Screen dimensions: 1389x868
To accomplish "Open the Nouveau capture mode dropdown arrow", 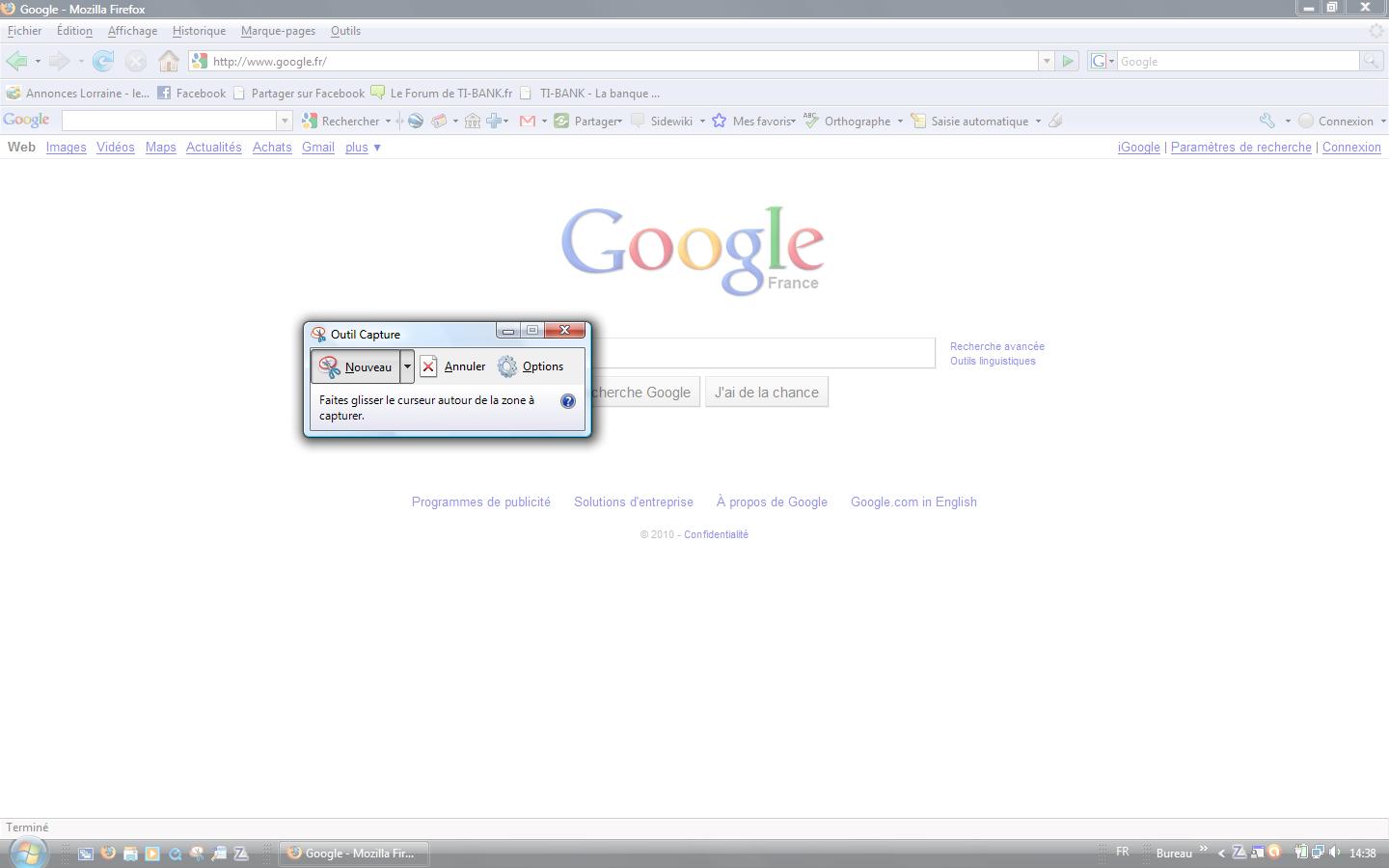I will 407,366.
